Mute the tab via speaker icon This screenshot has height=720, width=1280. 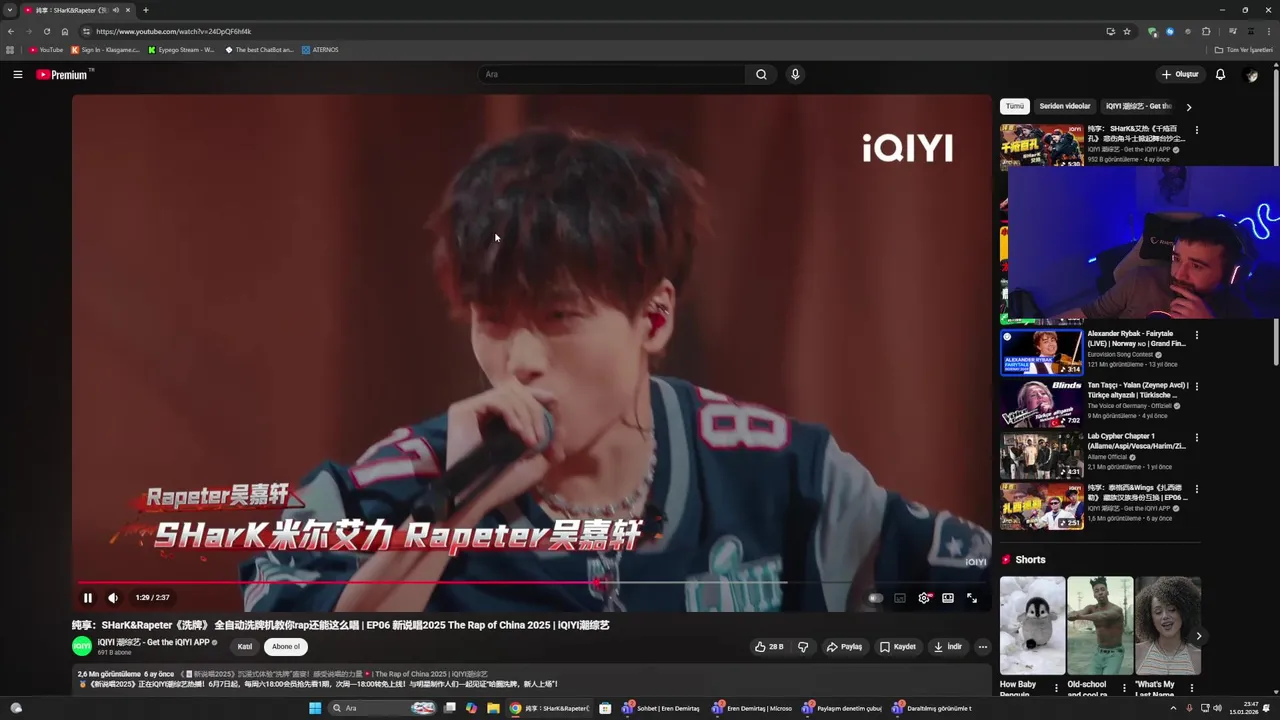tap(116, 10)
